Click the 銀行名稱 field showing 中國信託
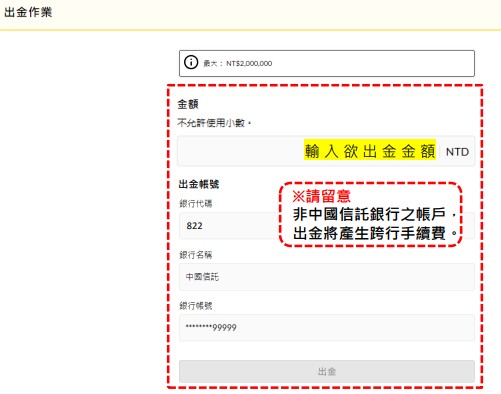Screen dimensions: 501x394 pyautogui.click(x=327, y=277)
